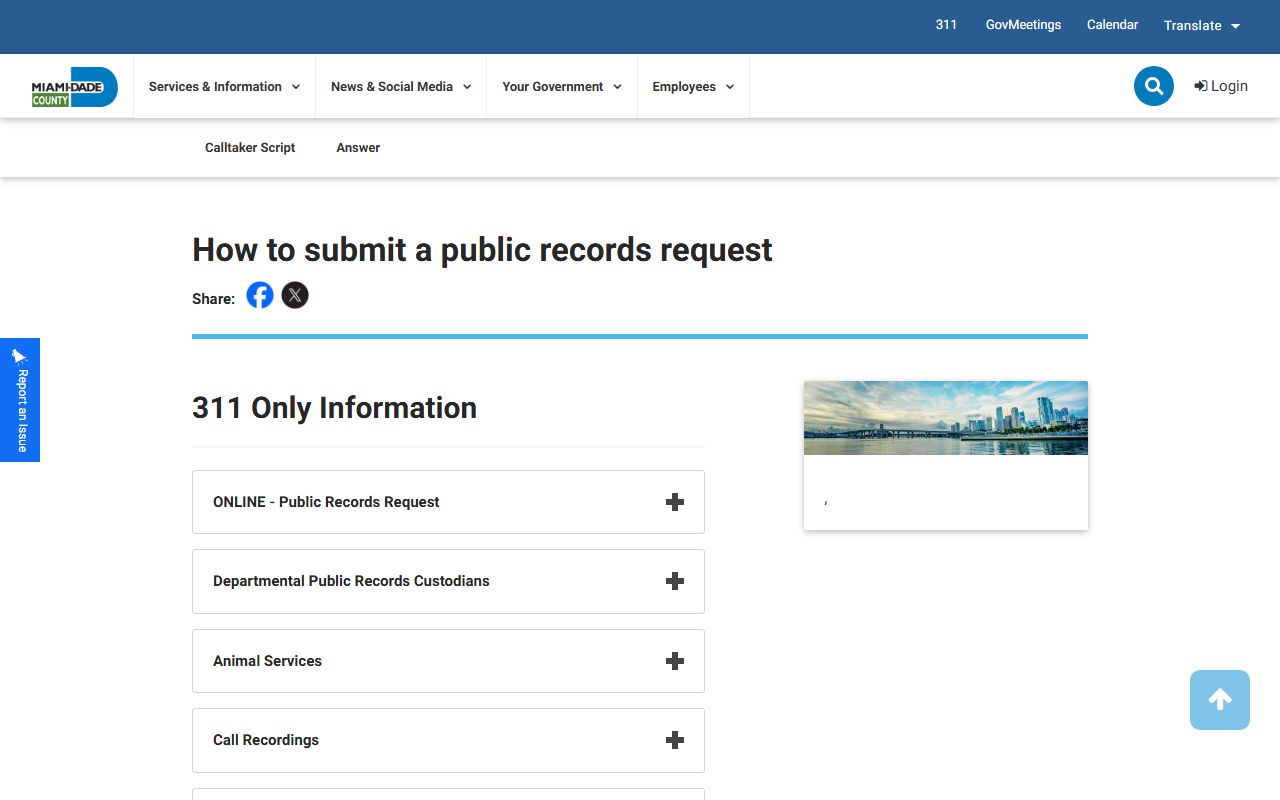Image resolution: width=1280 pixels, height=800 pixels.
Task: Open the Translate language dropdown
Action: pyautogui.click(x=1202, y=26)
